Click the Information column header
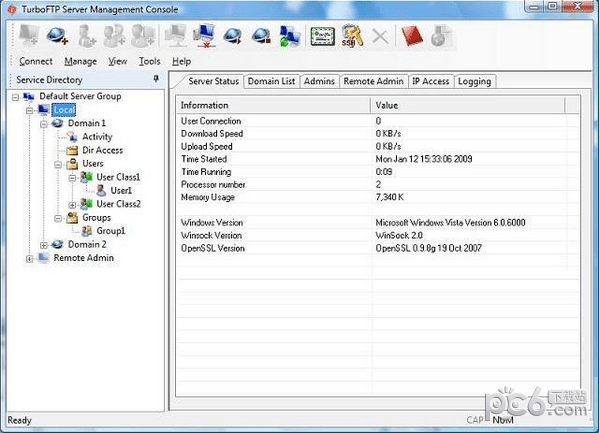This screenshot has height=433, width=600. tap(273, 105)
